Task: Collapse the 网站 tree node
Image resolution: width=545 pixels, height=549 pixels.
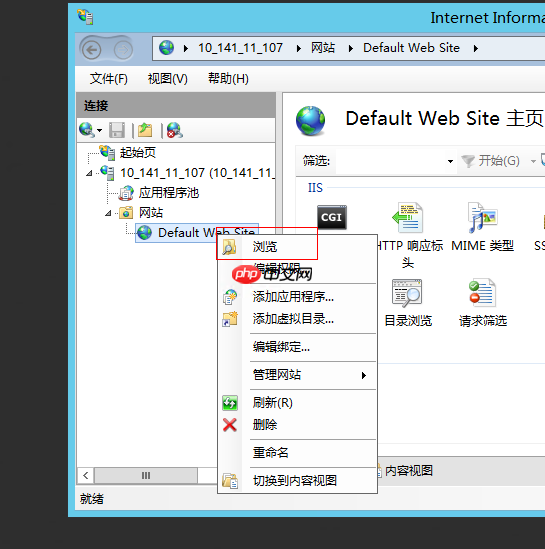Action: click(108, 213)
